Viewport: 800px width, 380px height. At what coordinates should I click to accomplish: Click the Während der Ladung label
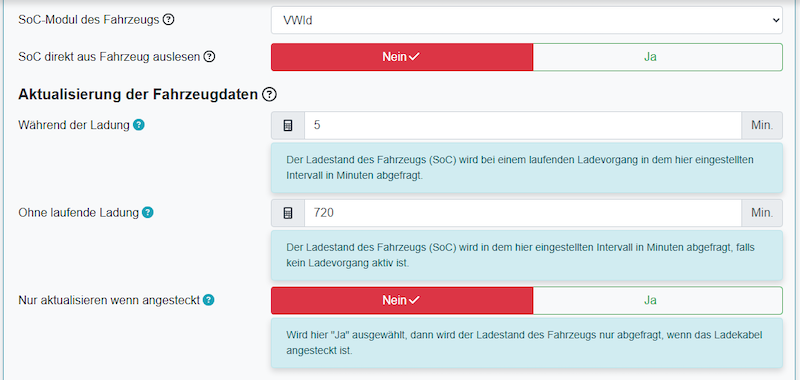point(74,125)
